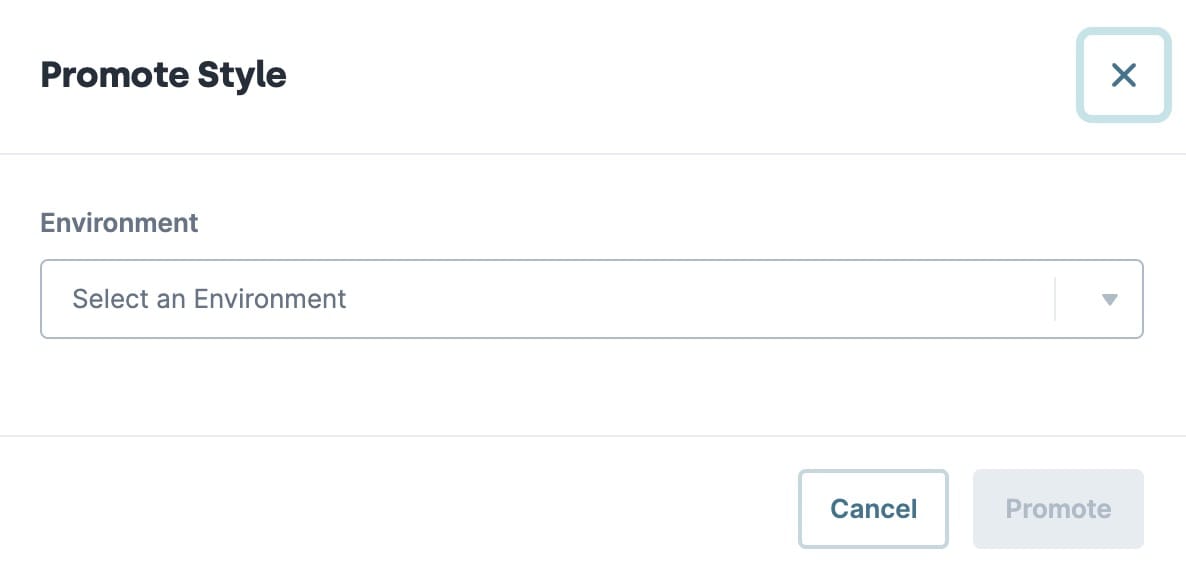
Task: Cancel the style promotion
Action: click(x=874, y=508)
